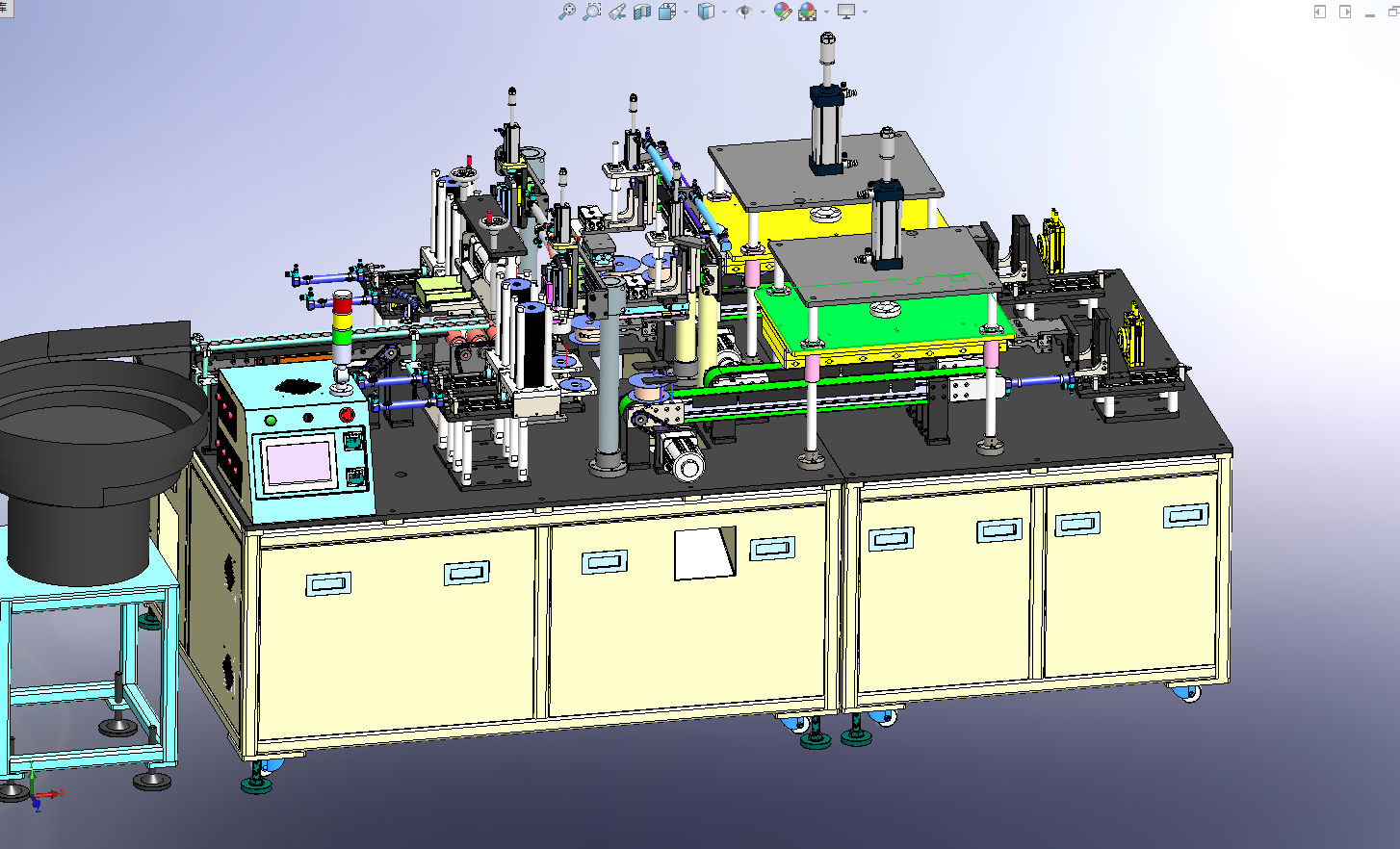Activate the Zoom to Area tool

coord(592,12)
